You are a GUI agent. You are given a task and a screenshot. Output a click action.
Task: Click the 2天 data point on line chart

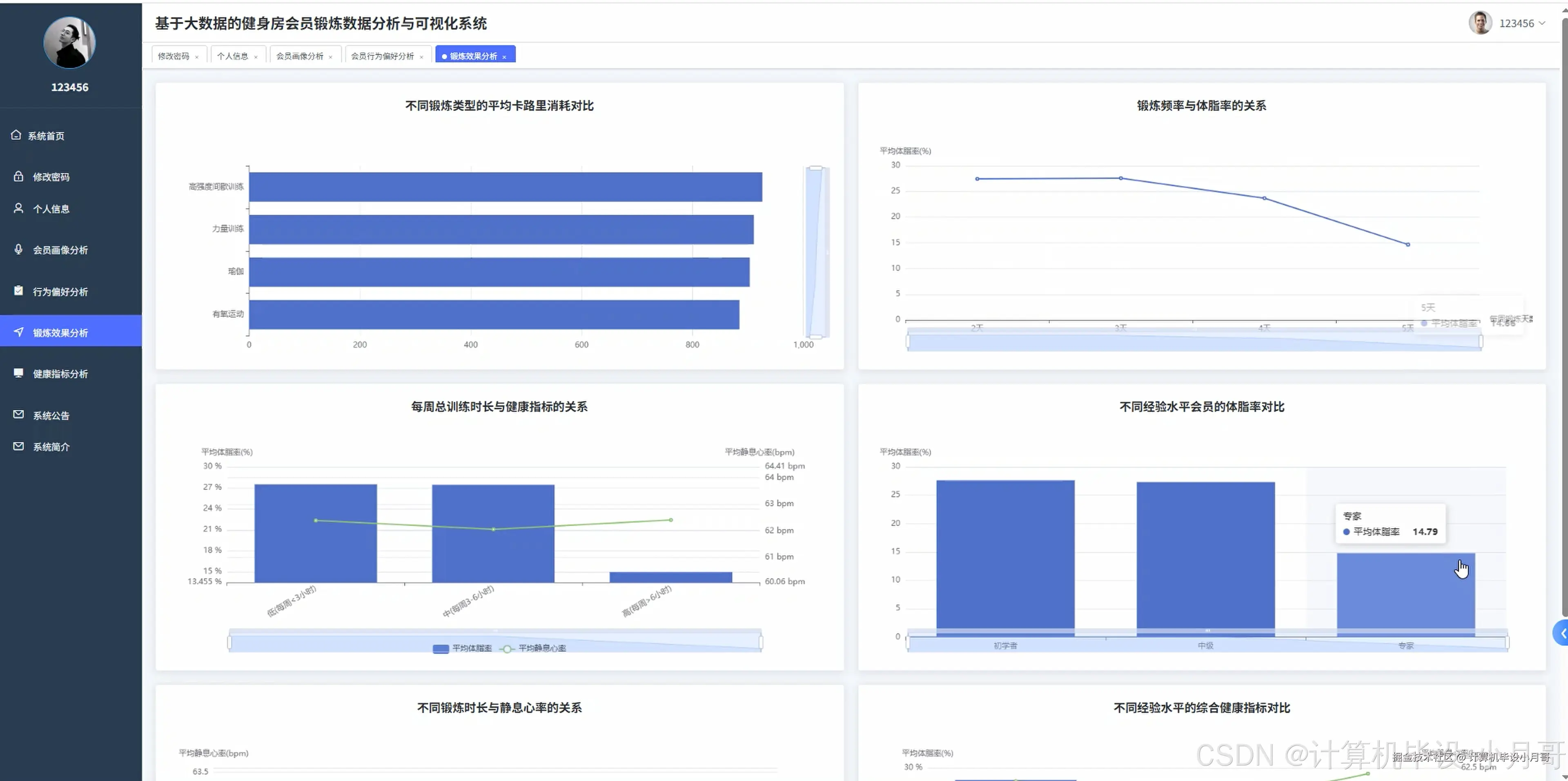pyautogui.click(x=977, y=179)
